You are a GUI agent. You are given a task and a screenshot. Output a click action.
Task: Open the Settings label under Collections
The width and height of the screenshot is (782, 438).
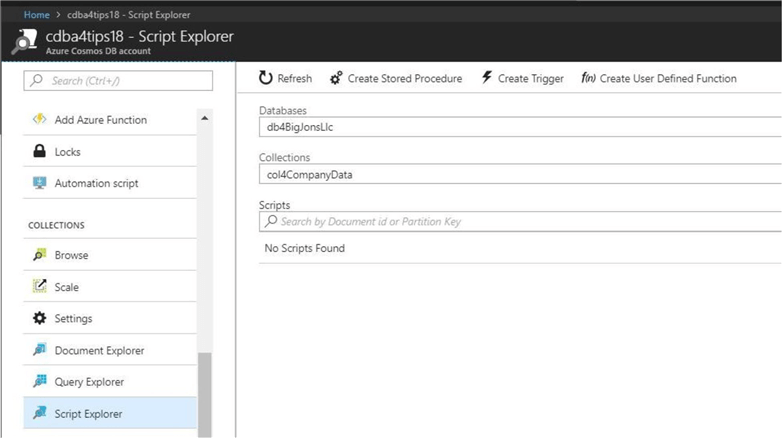pyautogui.click(x=73, y=318)
